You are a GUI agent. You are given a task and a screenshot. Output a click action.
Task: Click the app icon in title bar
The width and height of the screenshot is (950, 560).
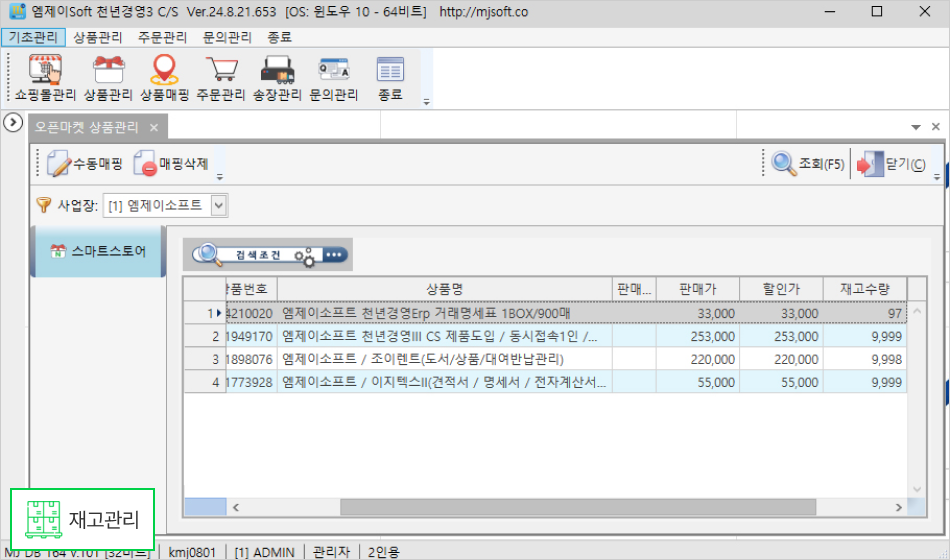(17, 12)
